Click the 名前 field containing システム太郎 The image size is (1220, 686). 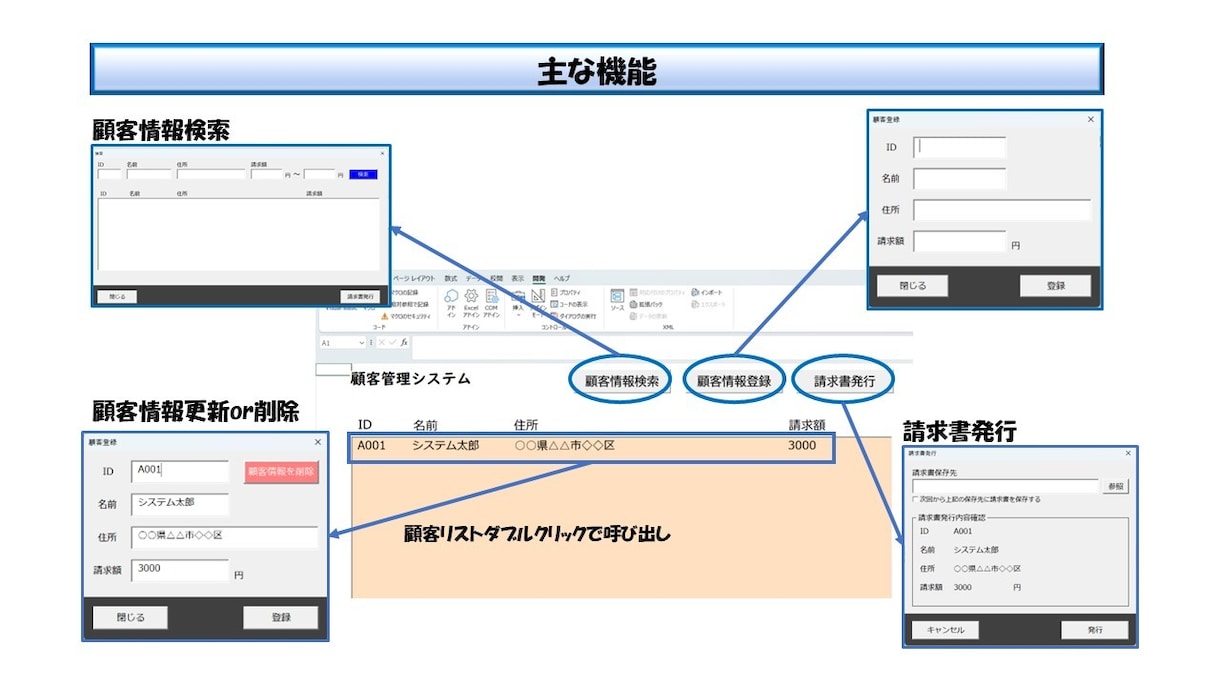[x=180, y=504]
